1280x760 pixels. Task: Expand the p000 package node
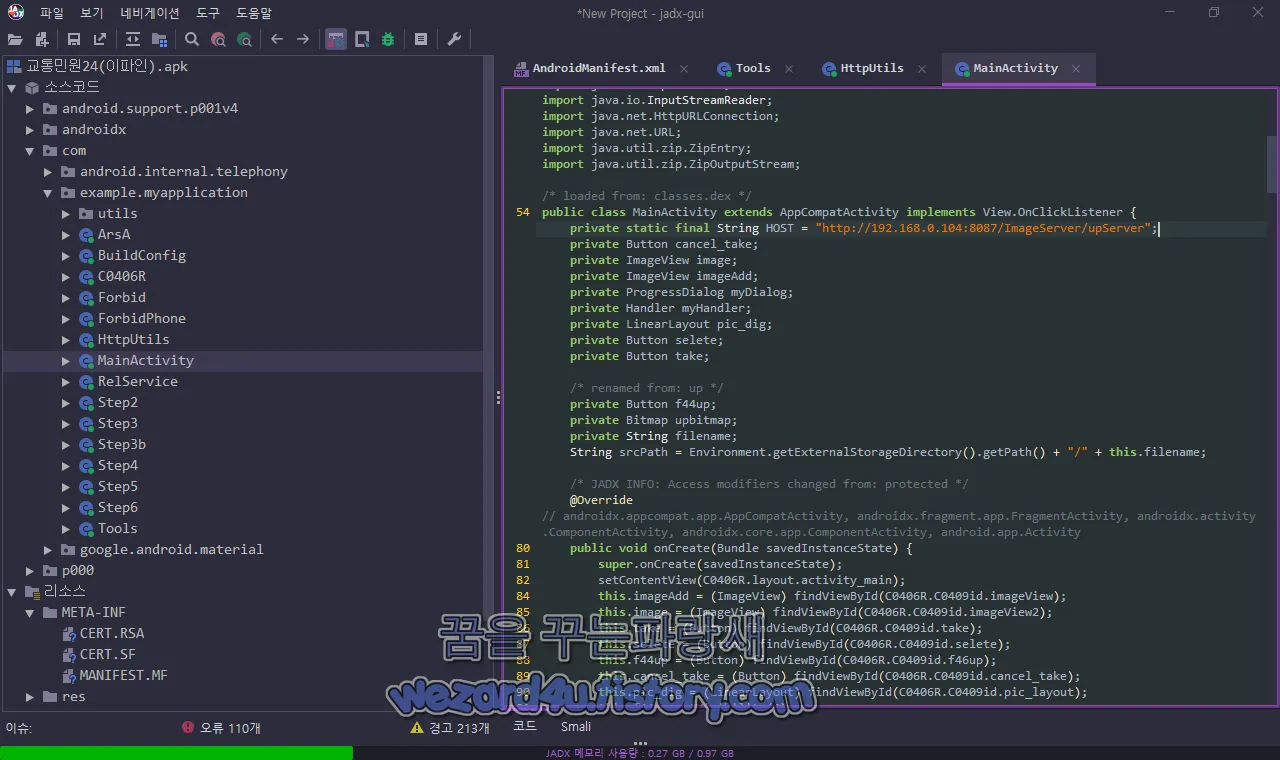(30, 570)
